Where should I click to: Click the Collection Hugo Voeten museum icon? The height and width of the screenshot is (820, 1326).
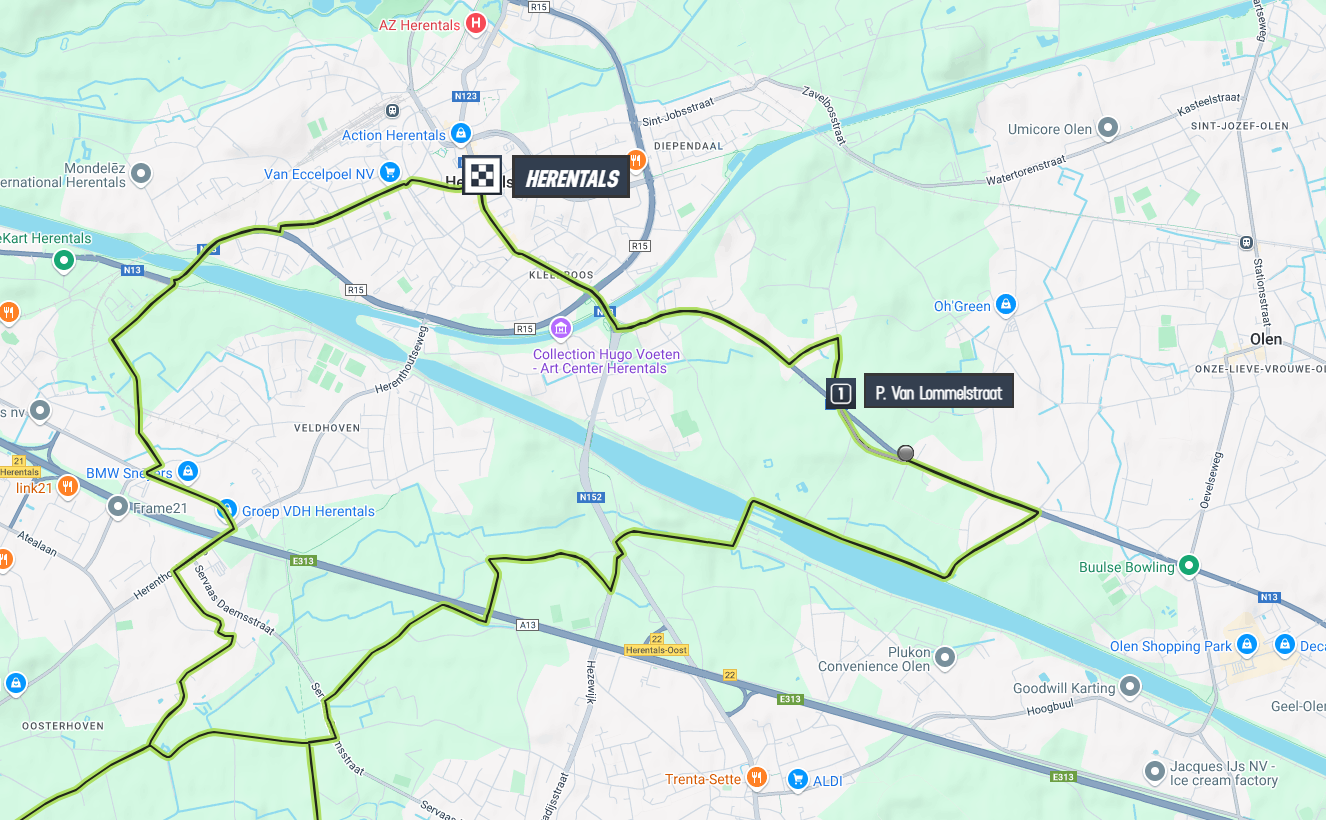560,328
